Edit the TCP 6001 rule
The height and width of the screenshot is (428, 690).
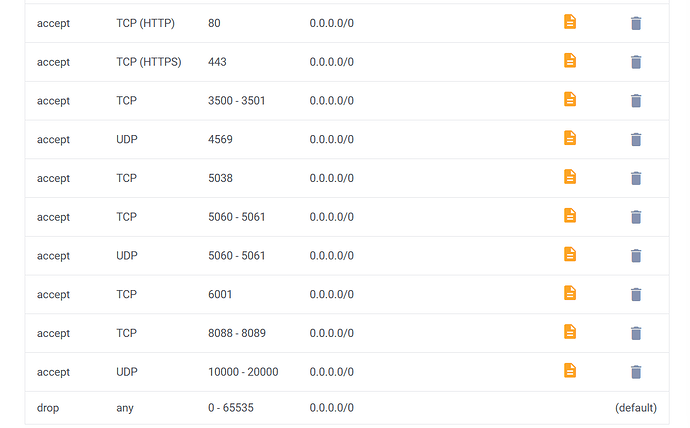(x=570, y=293)
